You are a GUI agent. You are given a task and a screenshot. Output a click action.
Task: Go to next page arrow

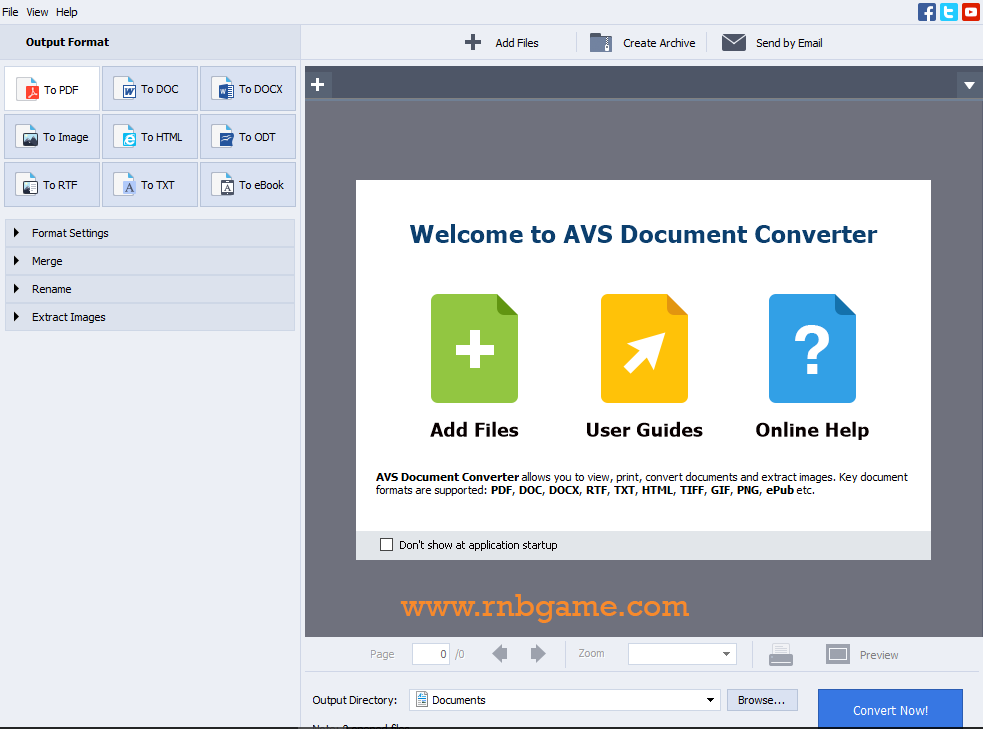point(538,654)
